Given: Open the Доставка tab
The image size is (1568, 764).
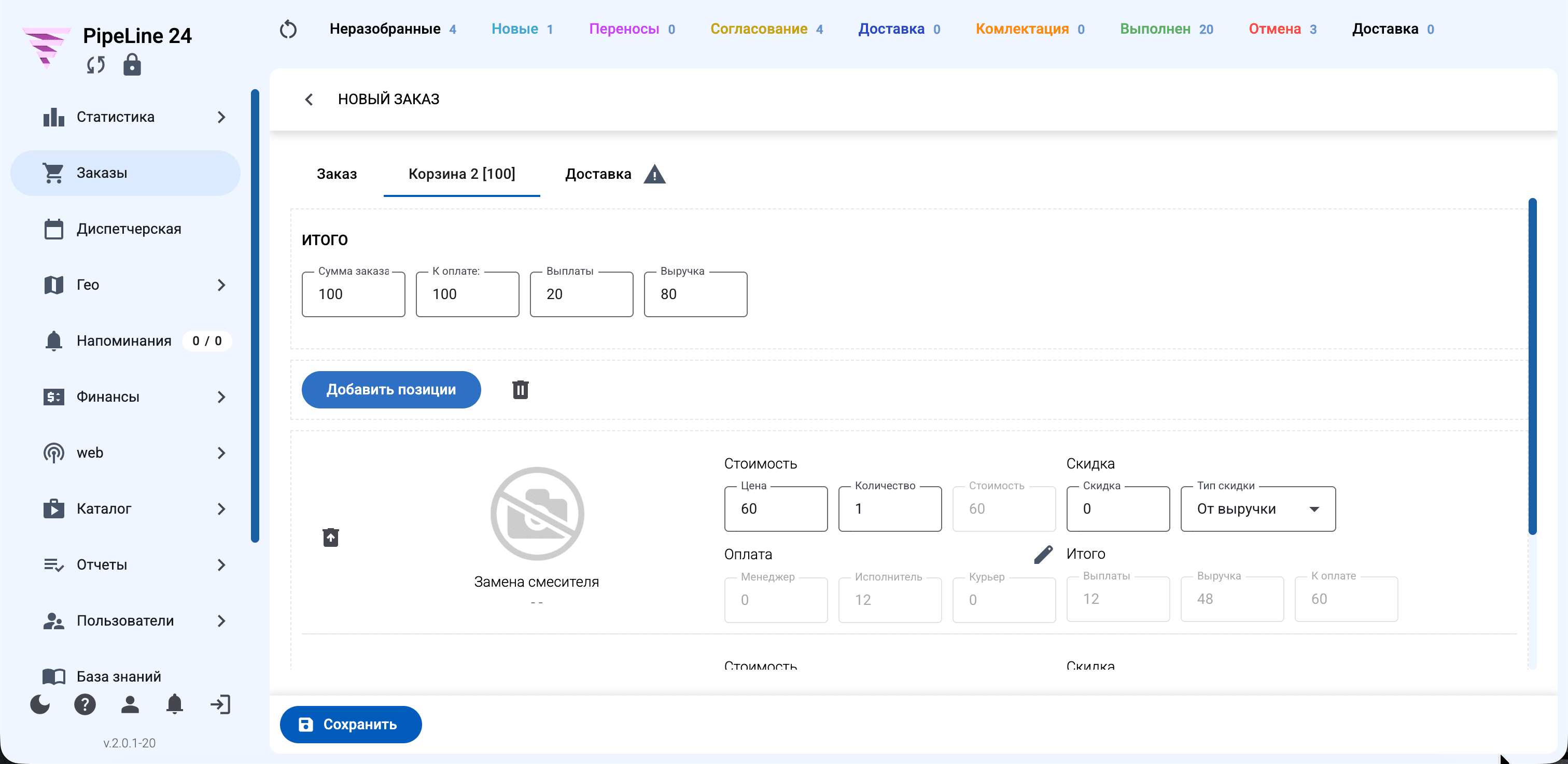Looking at the screenshot, I should tap(598, 174).
